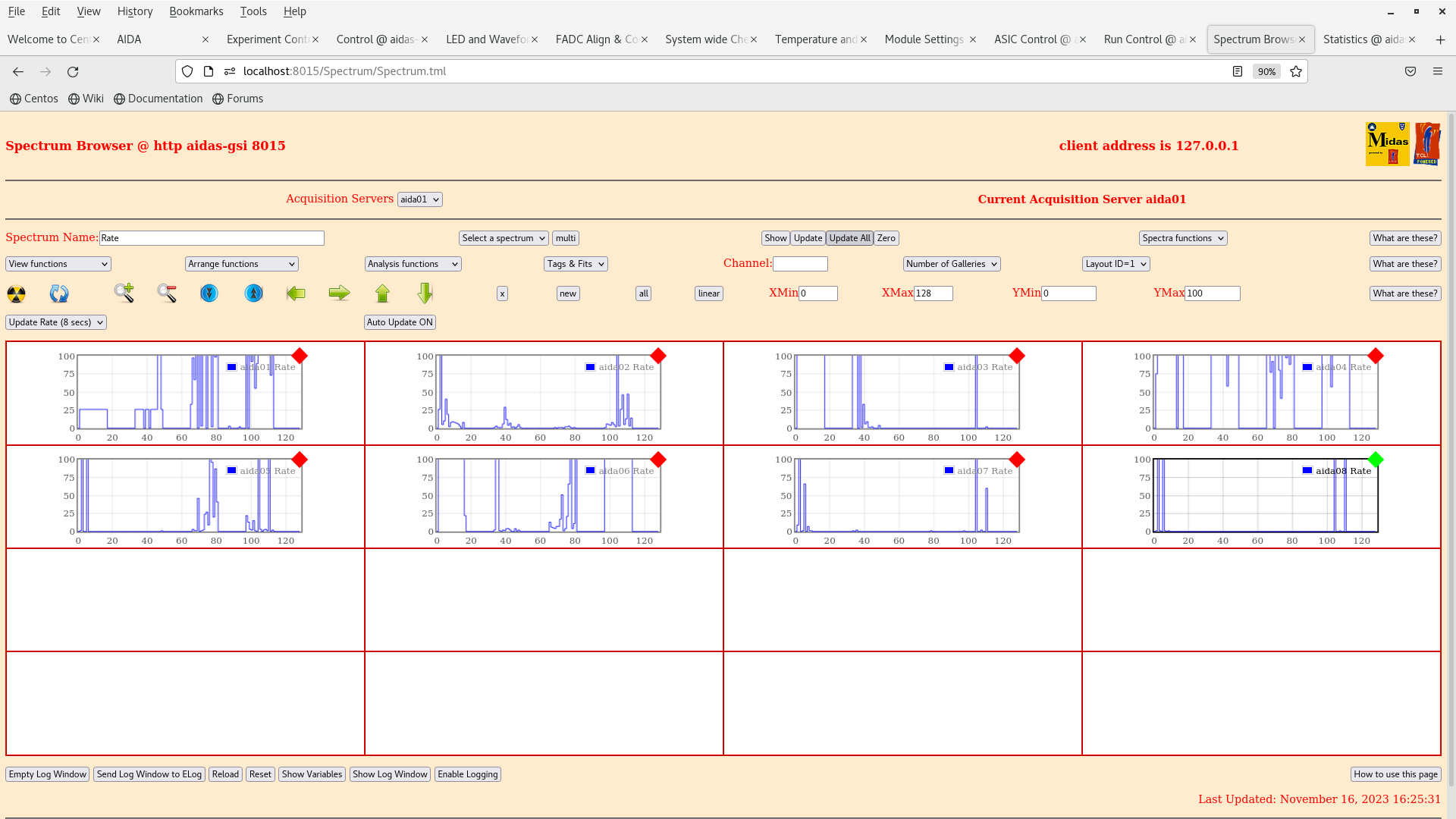Click the zoom in magnifier icon
The width and height of the screenshot is (1456, 819).
pyautogui.click(x=124, y=293)
